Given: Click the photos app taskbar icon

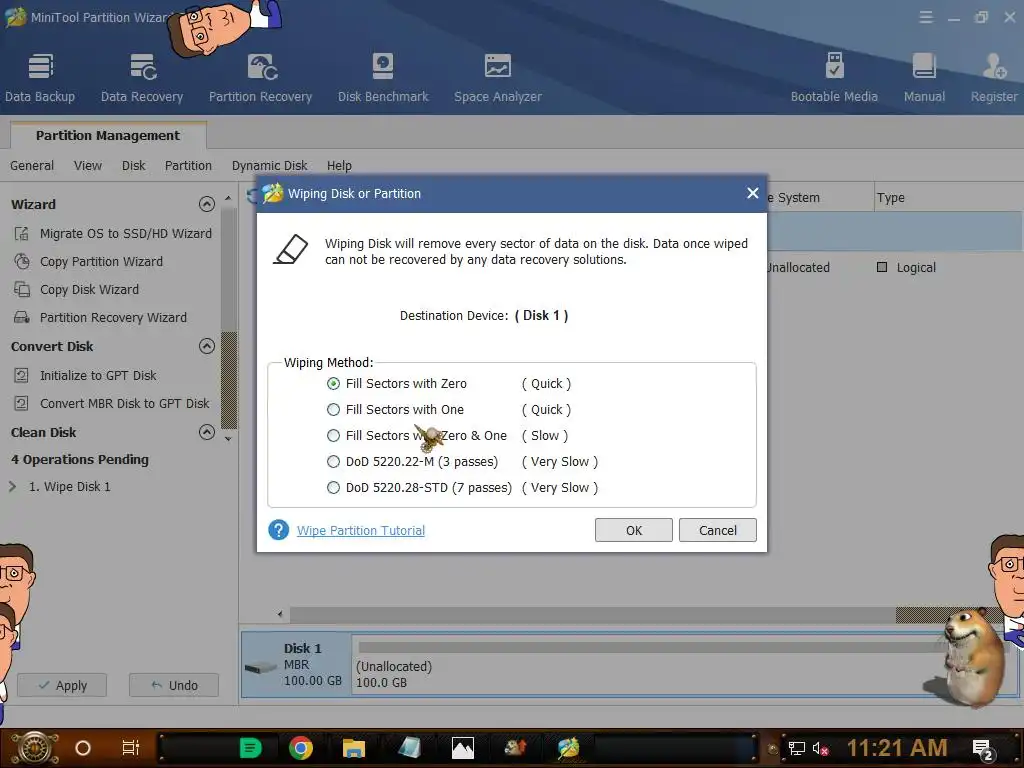Looking at the screenshot, I should coord(462,748).
